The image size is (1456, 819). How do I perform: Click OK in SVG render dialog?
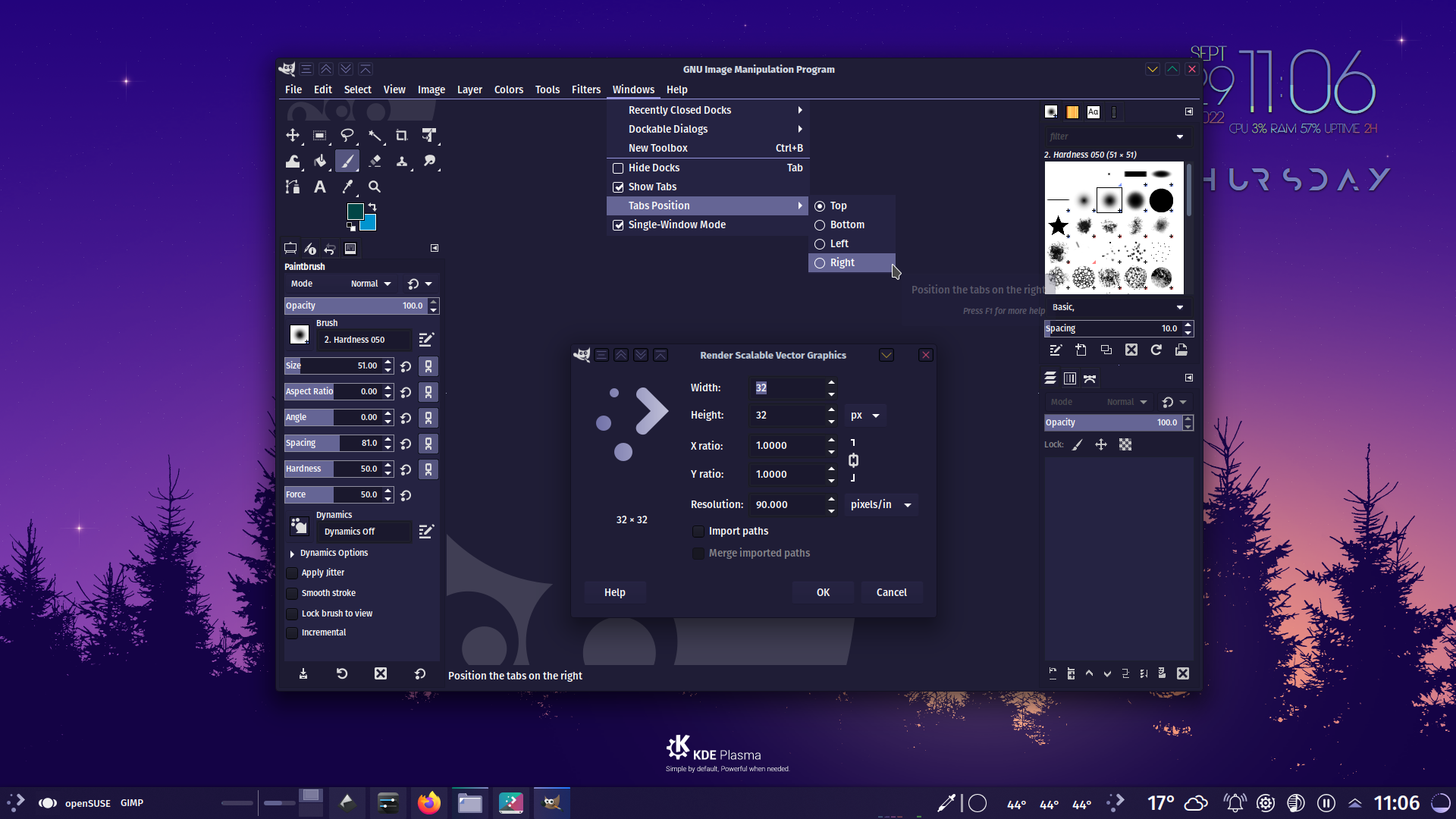click(x=823, y=592)
